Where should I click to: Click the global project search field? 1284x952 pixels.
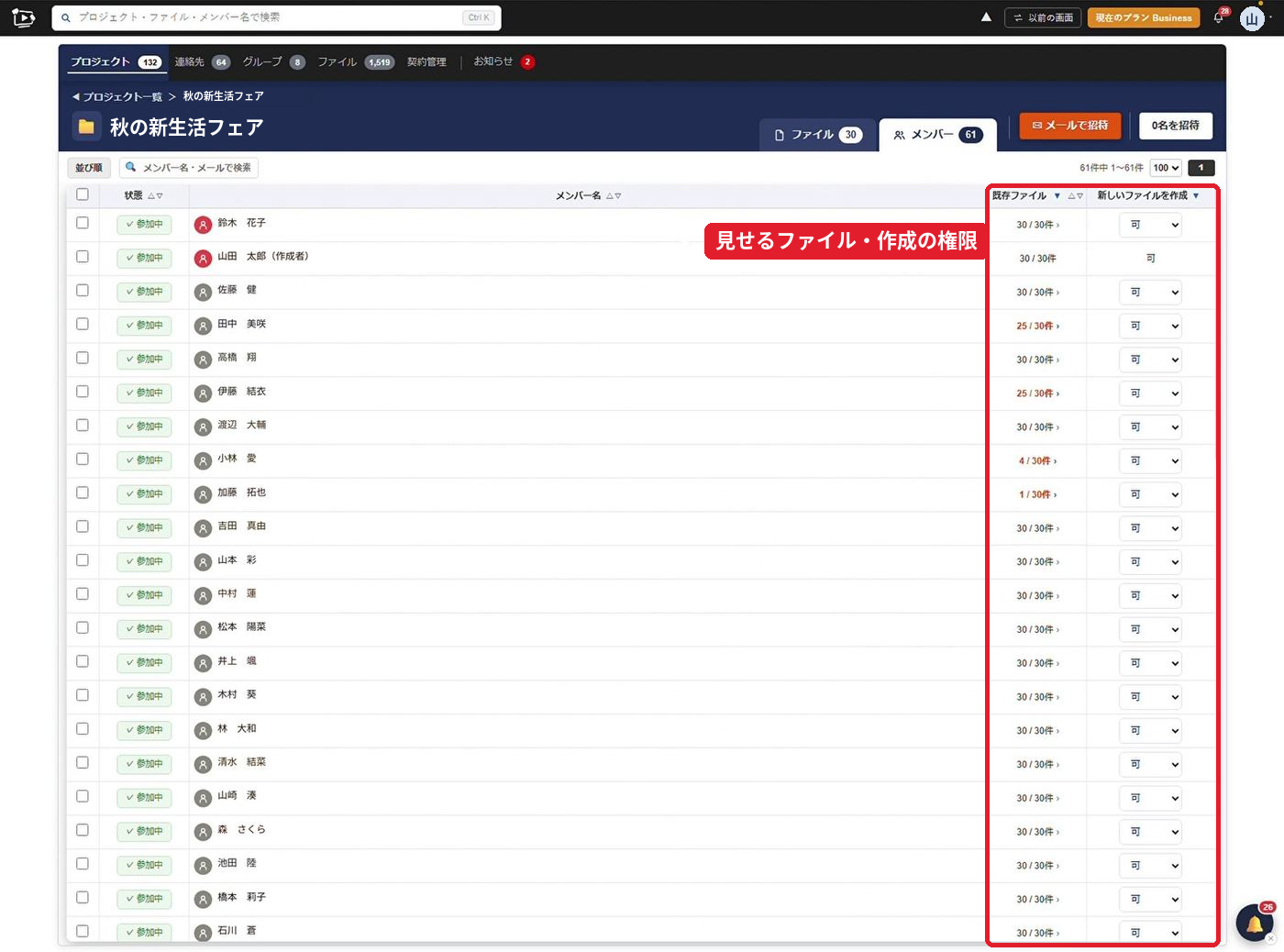pos(277,17)
